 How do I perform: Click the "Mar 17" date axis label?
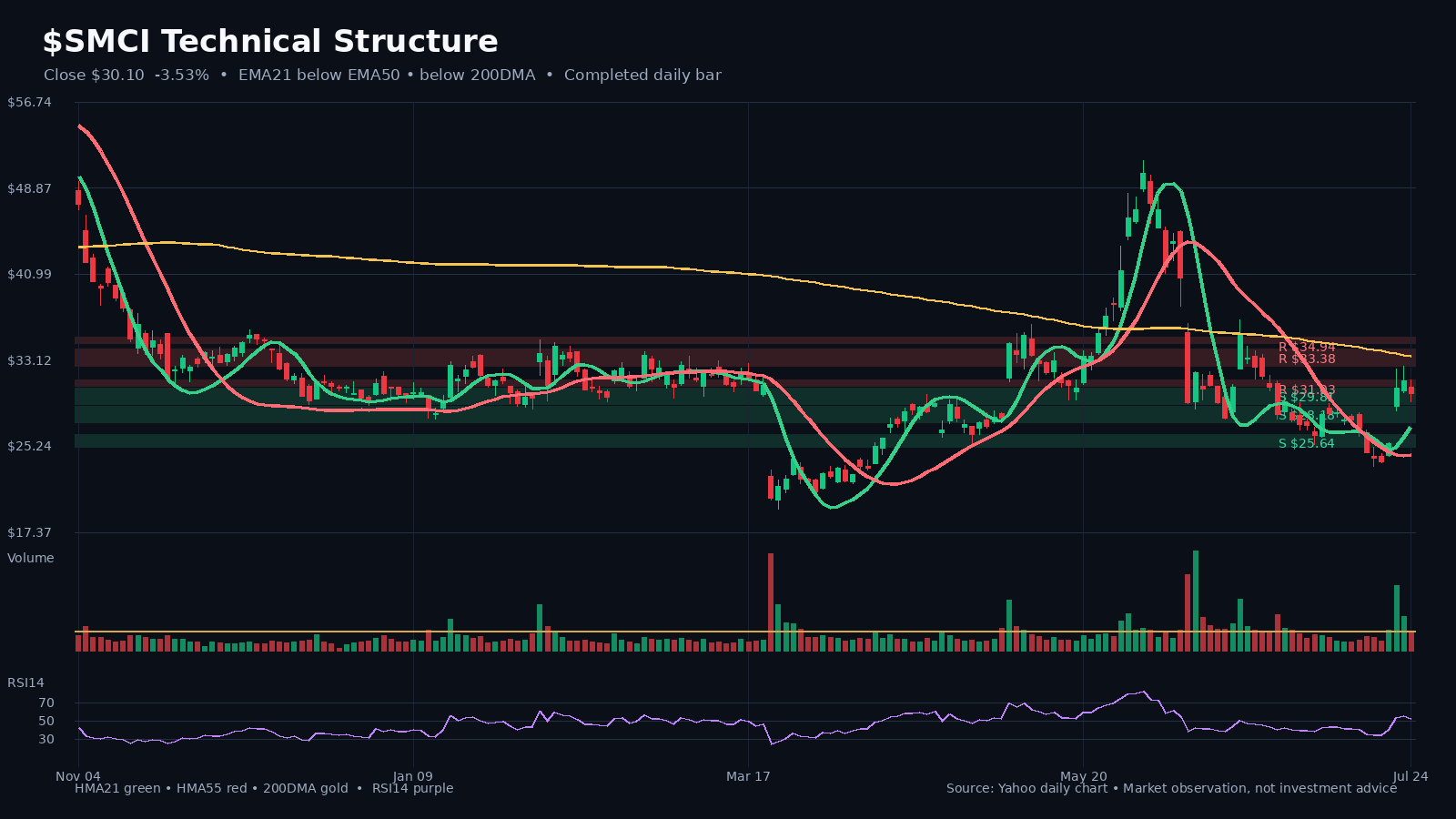[748, 776]
